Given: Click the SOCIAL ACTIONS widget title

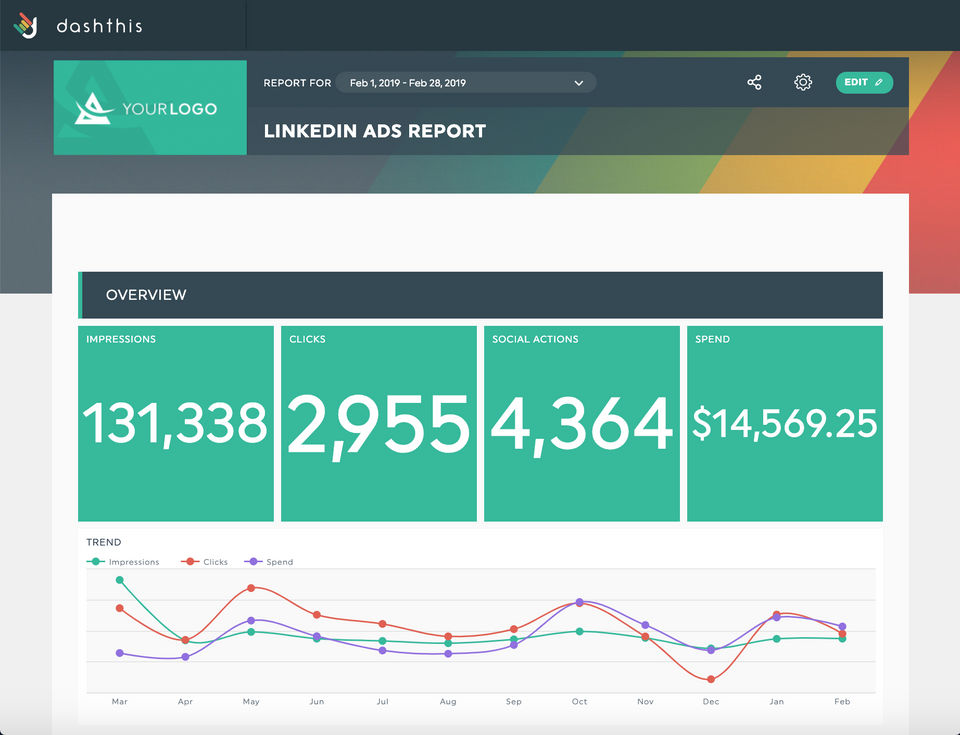Looking at the screenshot, I should (x=535, y=339).
